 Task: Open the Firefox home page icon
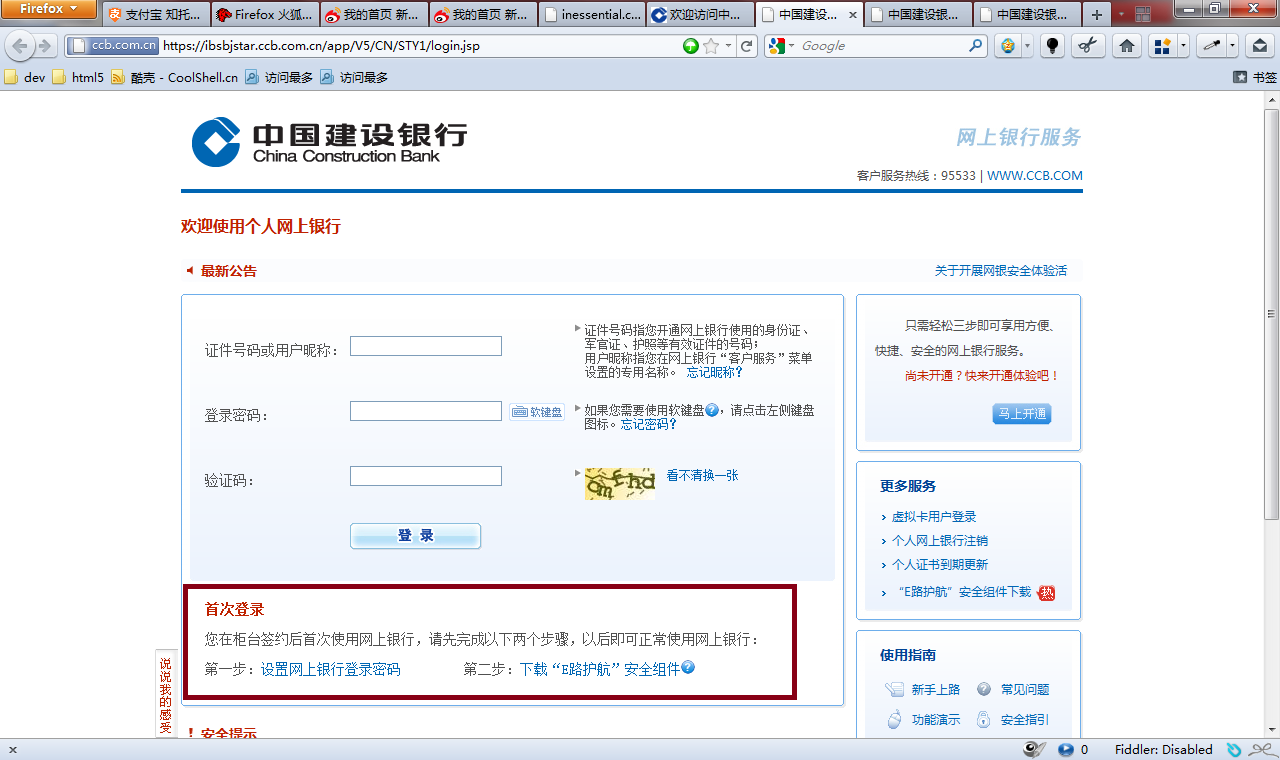coord(1127,46)
